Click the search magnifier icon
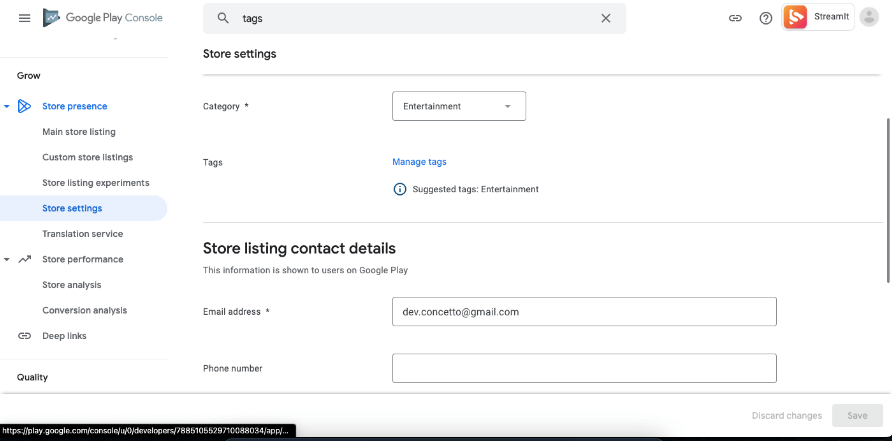Viewport: 892px width, 441px height. pos(223,18)
